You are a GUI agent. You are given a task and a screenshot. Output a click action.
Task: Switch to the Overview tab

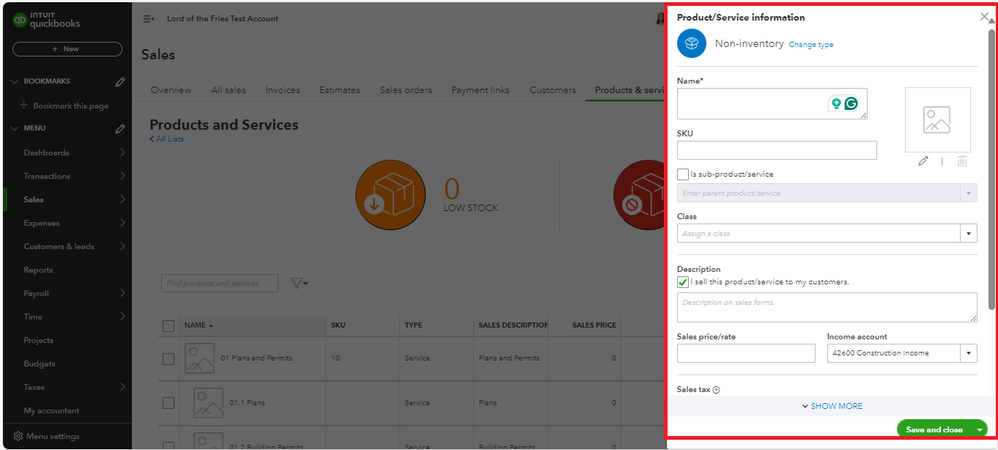171,90
